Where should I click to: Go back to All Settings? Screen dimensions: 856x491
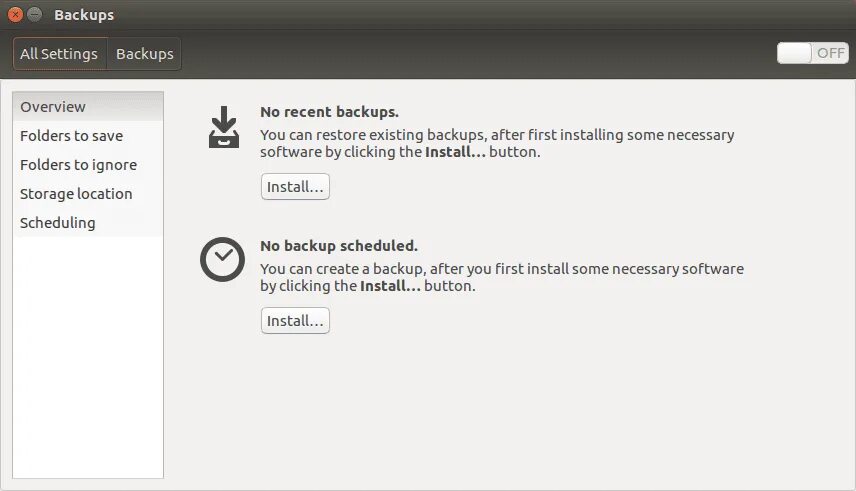[59, 54]
